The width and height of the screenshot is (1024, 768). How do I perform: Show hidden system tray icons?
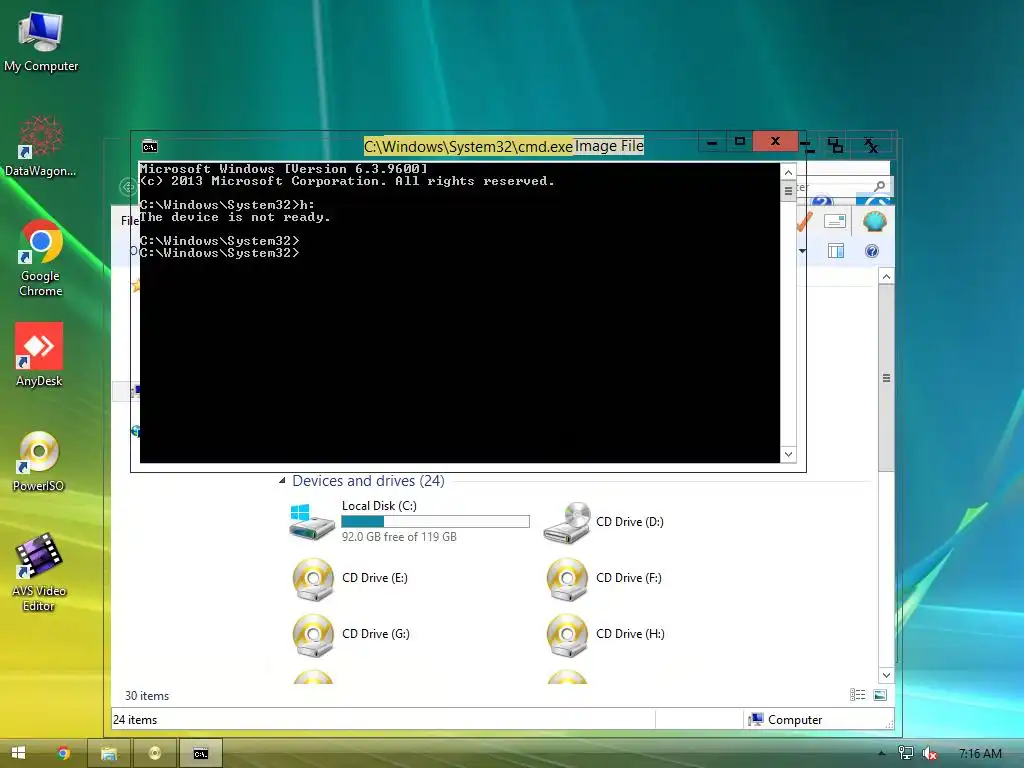(882, 753)
